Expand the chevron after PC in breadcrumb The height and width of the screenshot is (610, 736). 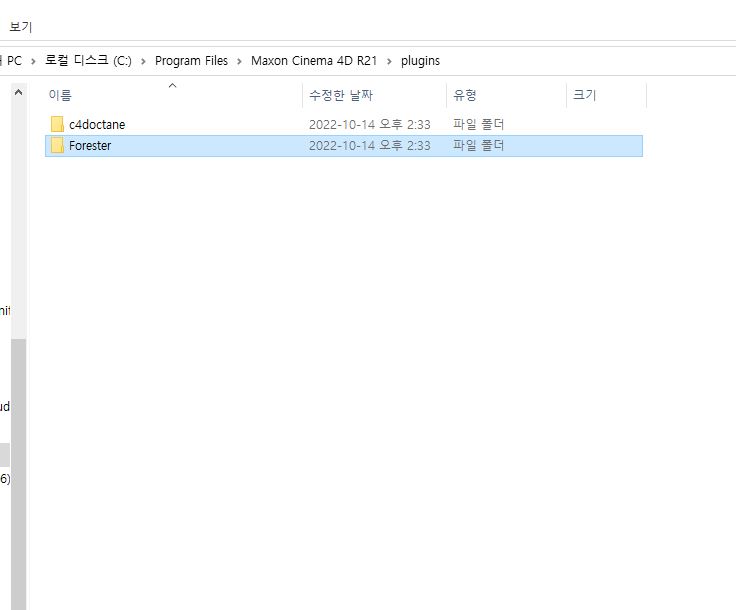click(34, 61)
